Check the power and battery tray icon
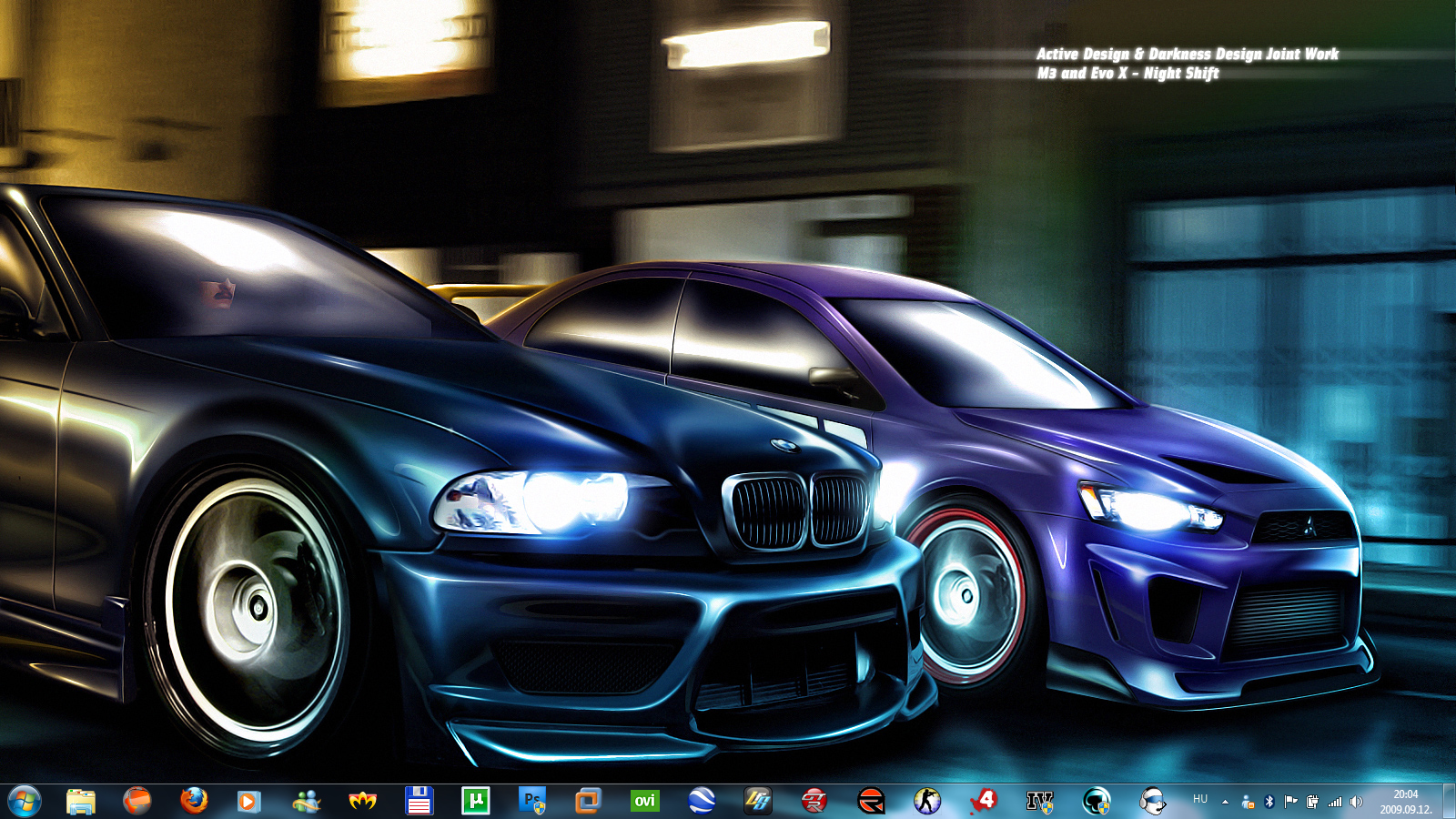The image size is (1456, 819). point(1312,802)
